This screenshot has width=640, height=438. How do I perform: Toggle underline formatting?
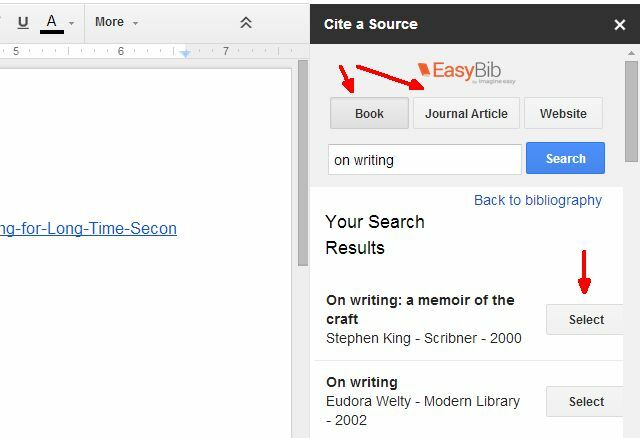23,22
